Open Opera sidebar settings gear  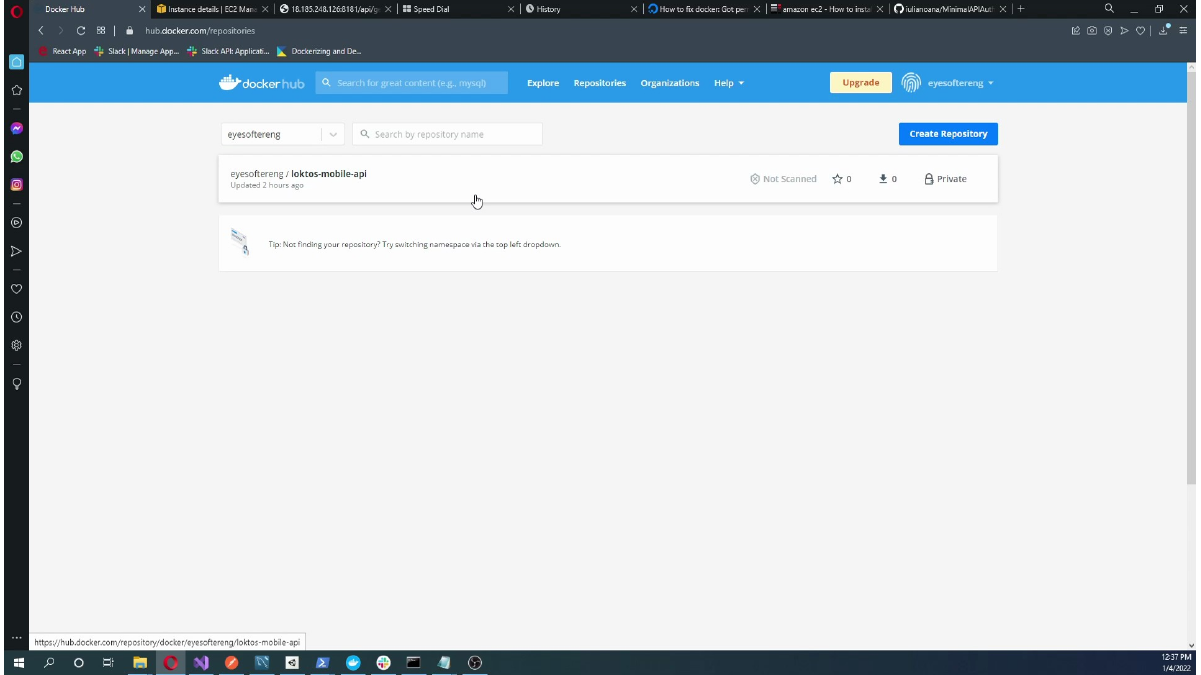[x=16, y=345]
